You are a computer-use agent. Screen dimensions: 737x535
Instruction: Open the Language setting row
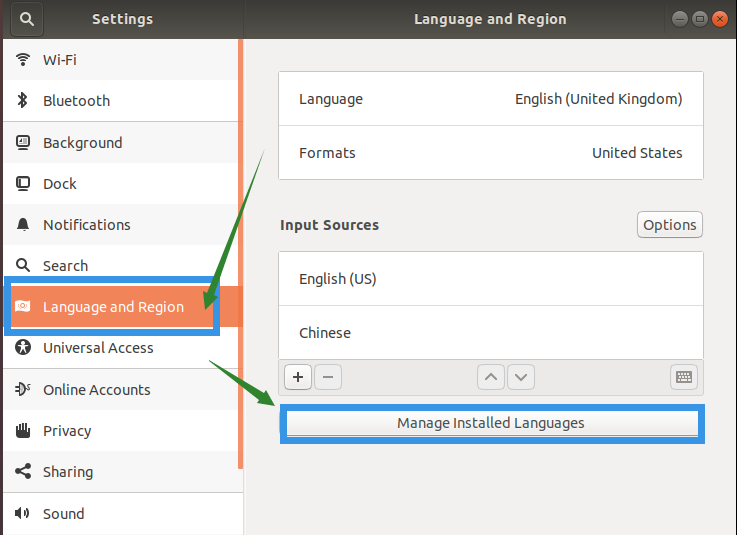pos(490,99)
